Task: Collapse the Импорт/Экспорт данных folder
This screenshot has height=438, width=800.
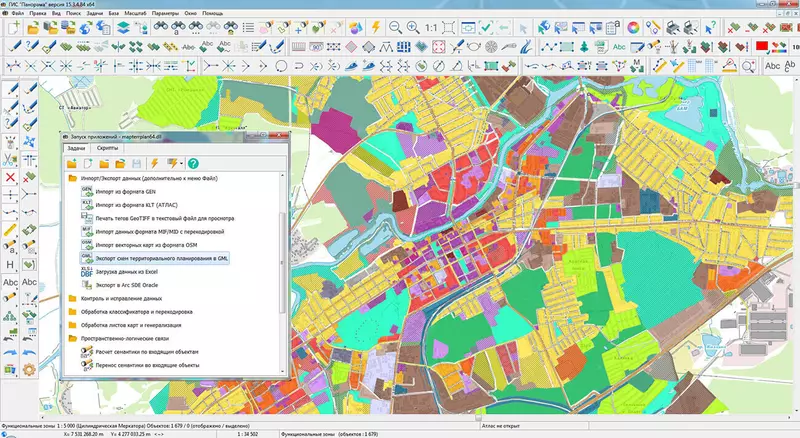Action: point(72,178)
